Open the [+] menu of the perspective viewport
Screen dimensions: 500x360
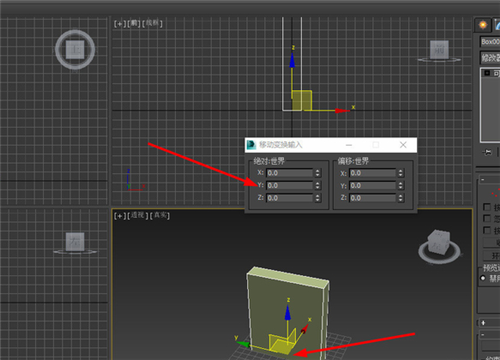pos(119,216)
